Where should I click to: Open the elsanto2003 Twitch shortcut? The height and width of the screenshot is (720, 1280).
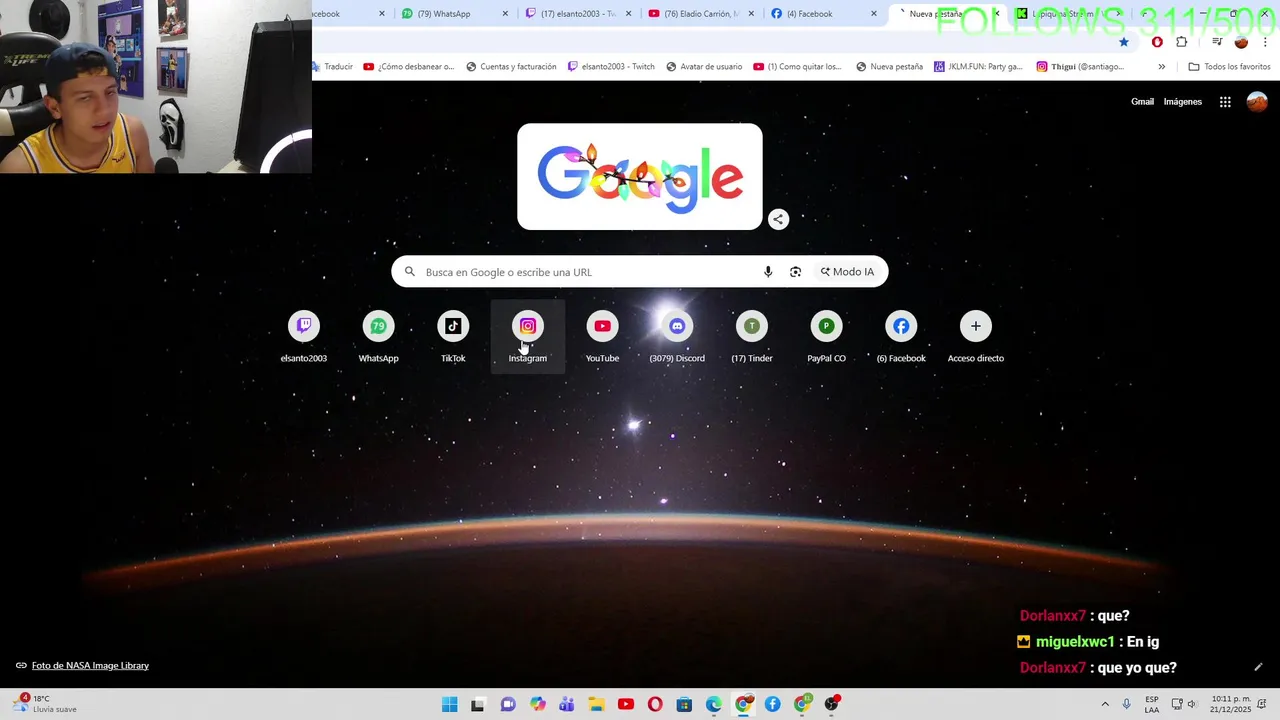coord(304,337)
